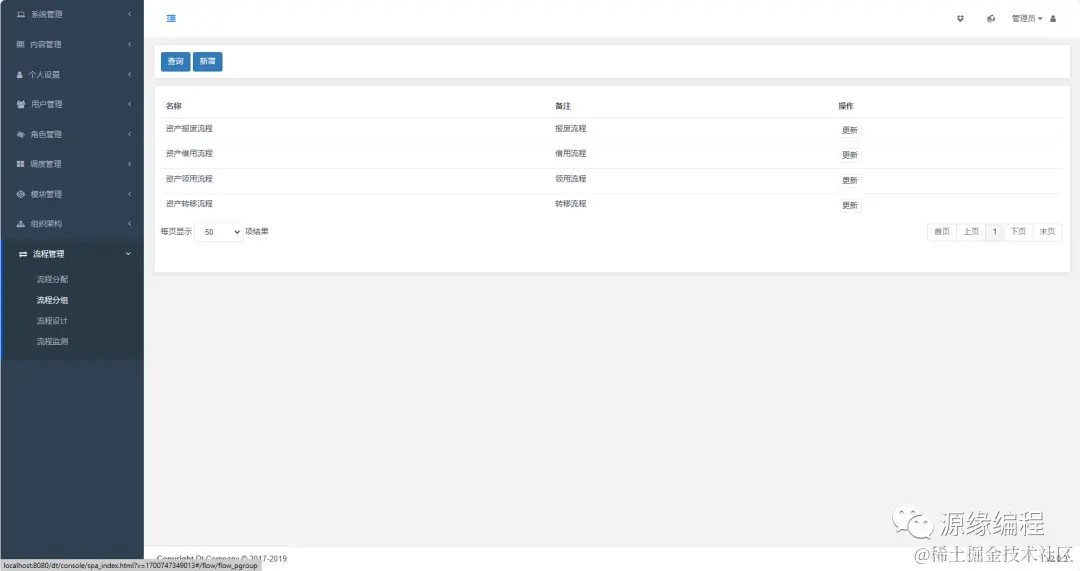The width and height of the screenshot is (1080, 571).
Task: Open the 角色管理 menu label
Action: tap(46, 134)
